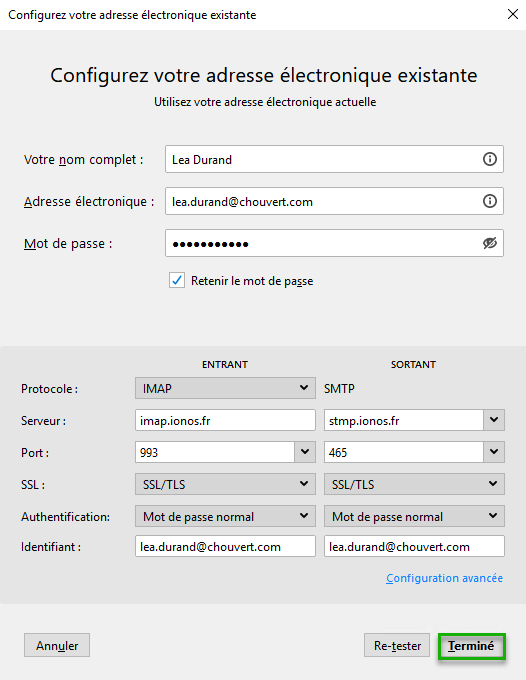Click the Terminé button
This screenshot has width=526, height=680.
click(471, 646)
